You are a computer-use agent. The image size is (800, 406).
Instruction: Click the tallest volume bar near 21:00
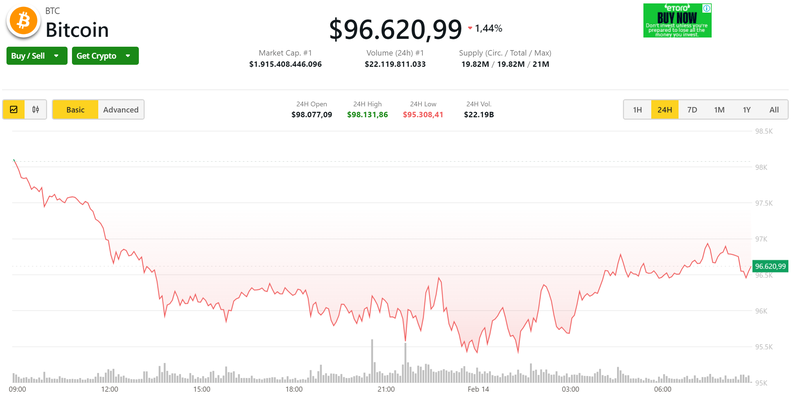pyautogui.click(x=373, y=360)
